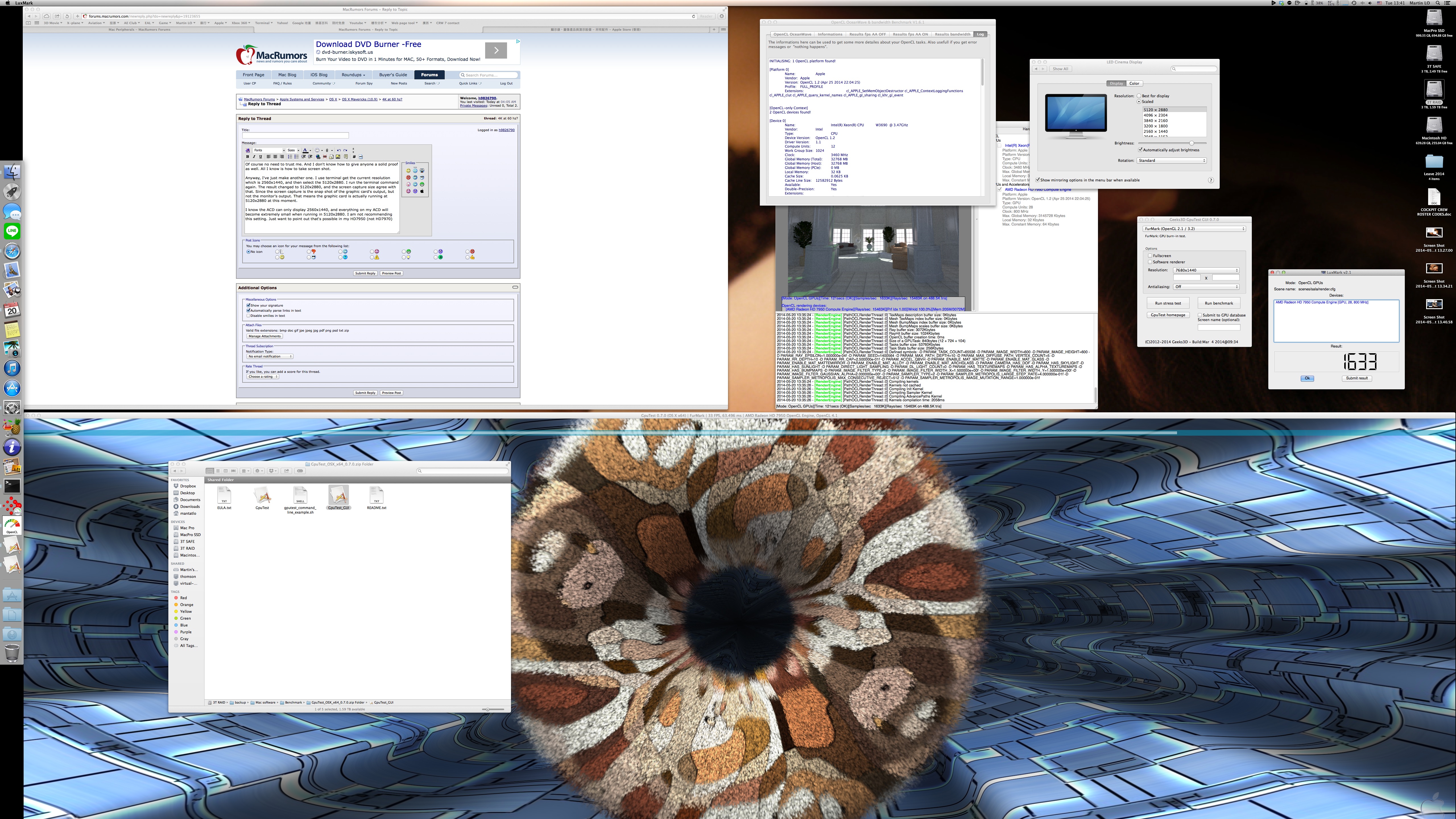The width and height of the screenshot is (1456, 819).
Task: Click Manage Attachments button
Action: click(x=264, y=336)
